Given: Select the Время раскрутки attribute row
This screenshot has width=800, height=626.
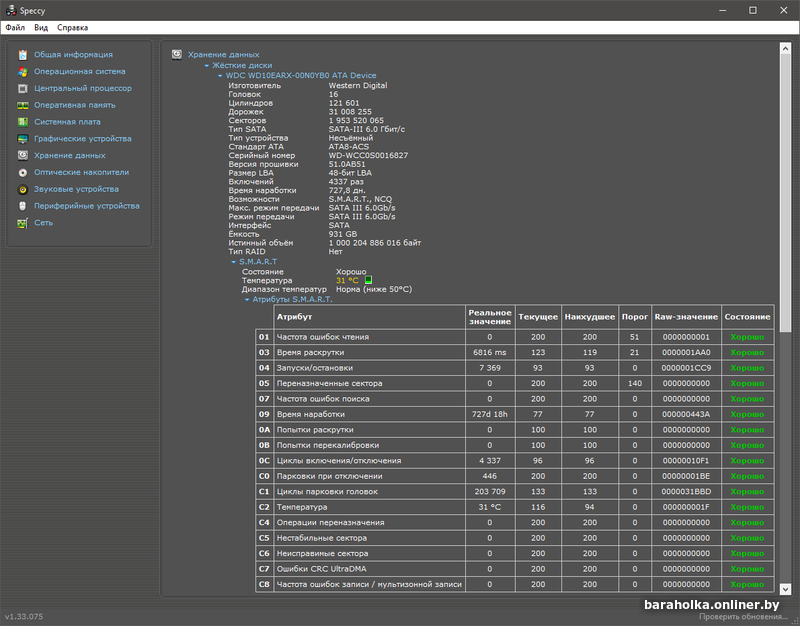Looking at the screenshot, I should [x=515, y=353].
